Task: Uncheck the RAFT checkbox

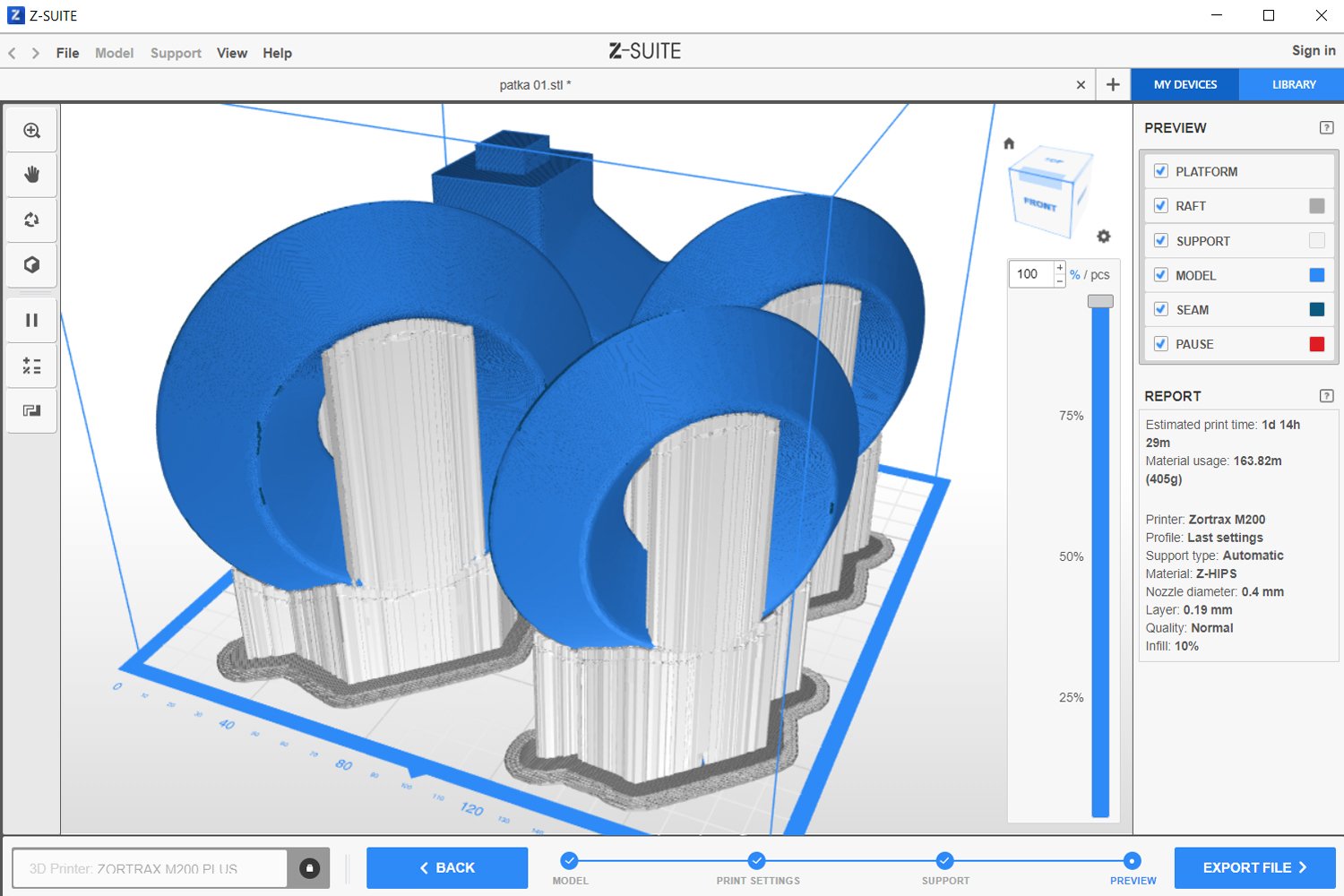Action: (x=1161, y=205)
